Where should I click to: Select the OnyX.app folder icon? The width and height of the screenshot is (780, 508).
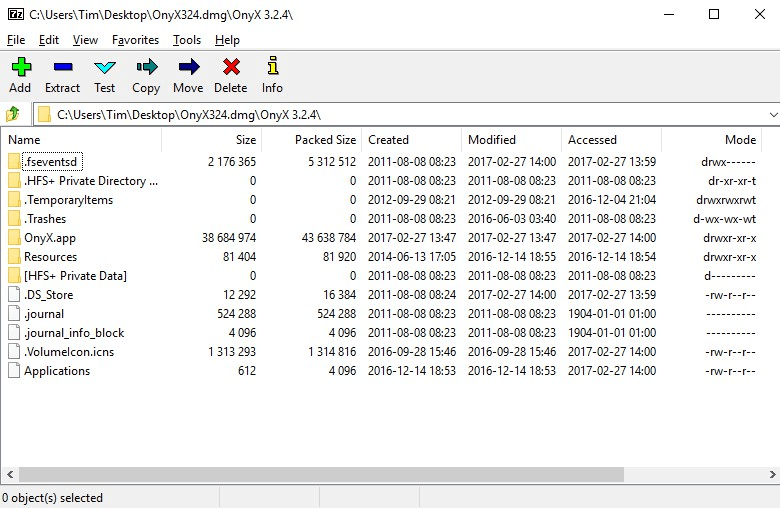tap(14, 237)
